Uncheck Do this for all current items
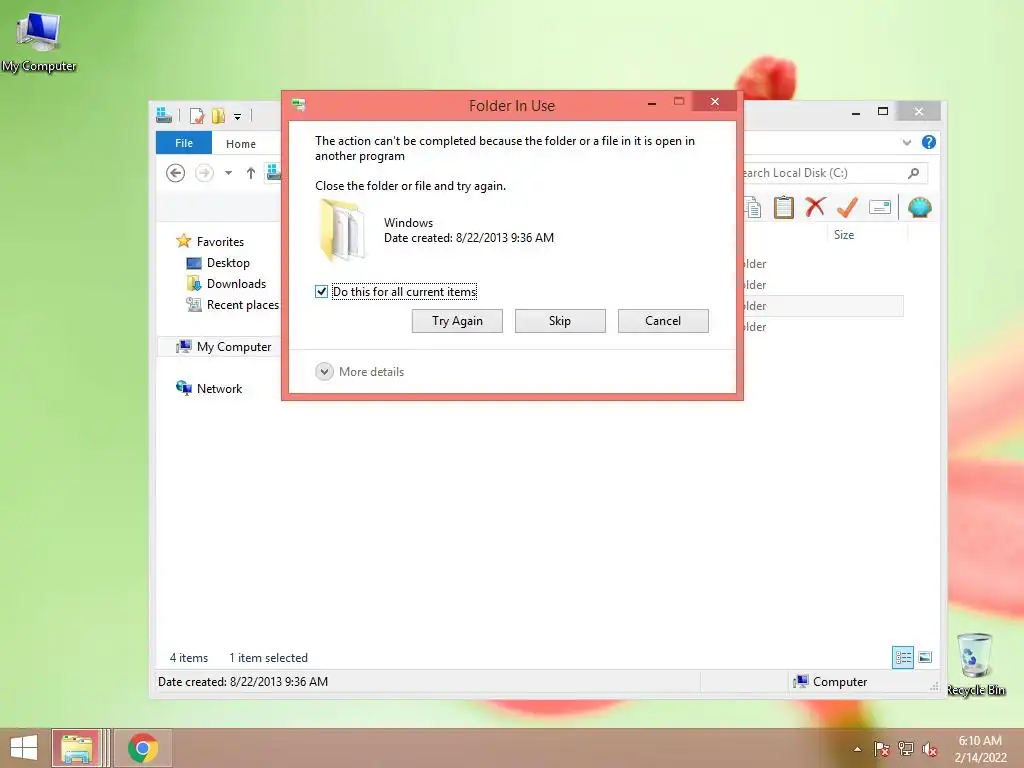 tap(321, 291)
